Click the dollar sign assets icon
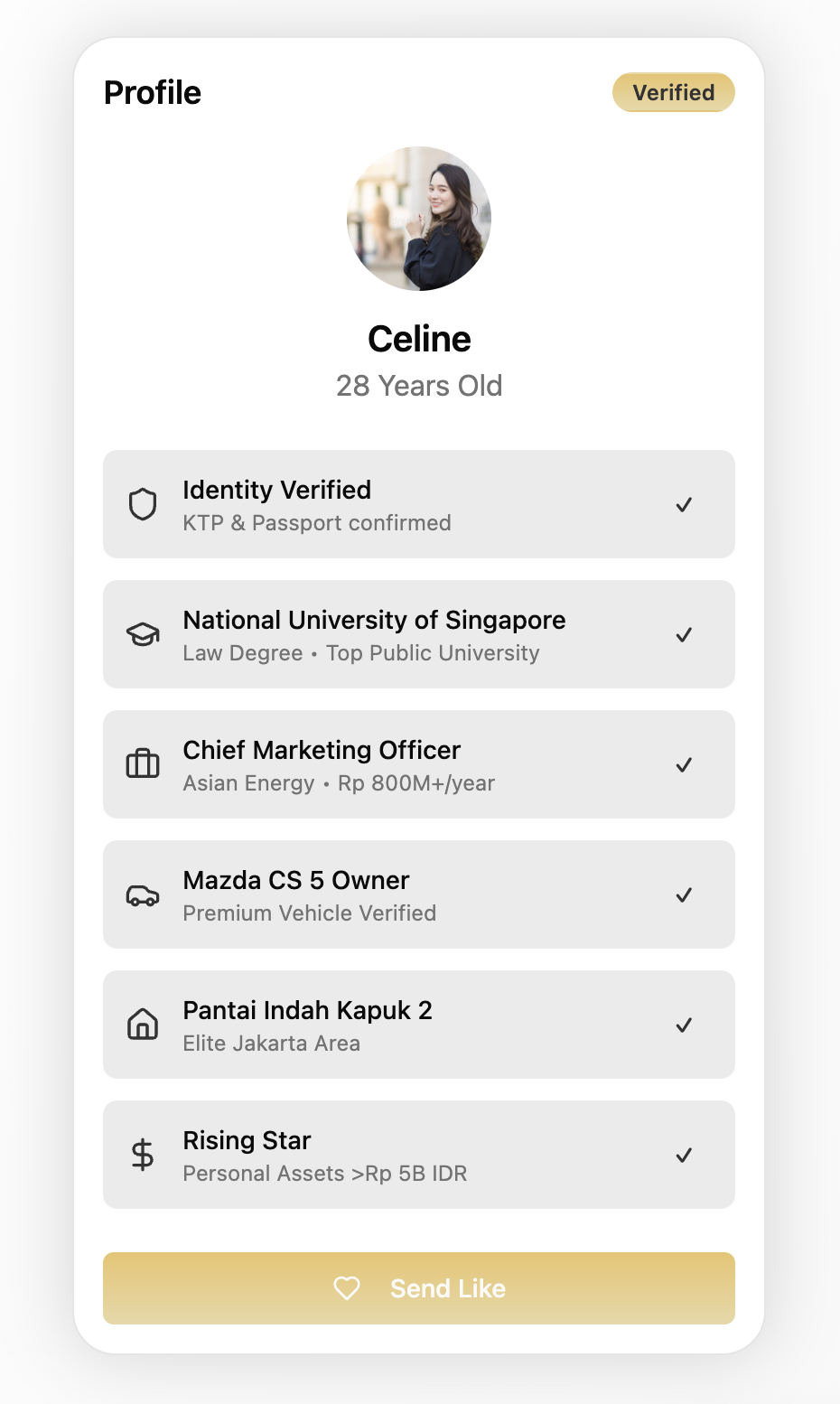Screen dimensions: 840x1404 (x=143, y=1155)
